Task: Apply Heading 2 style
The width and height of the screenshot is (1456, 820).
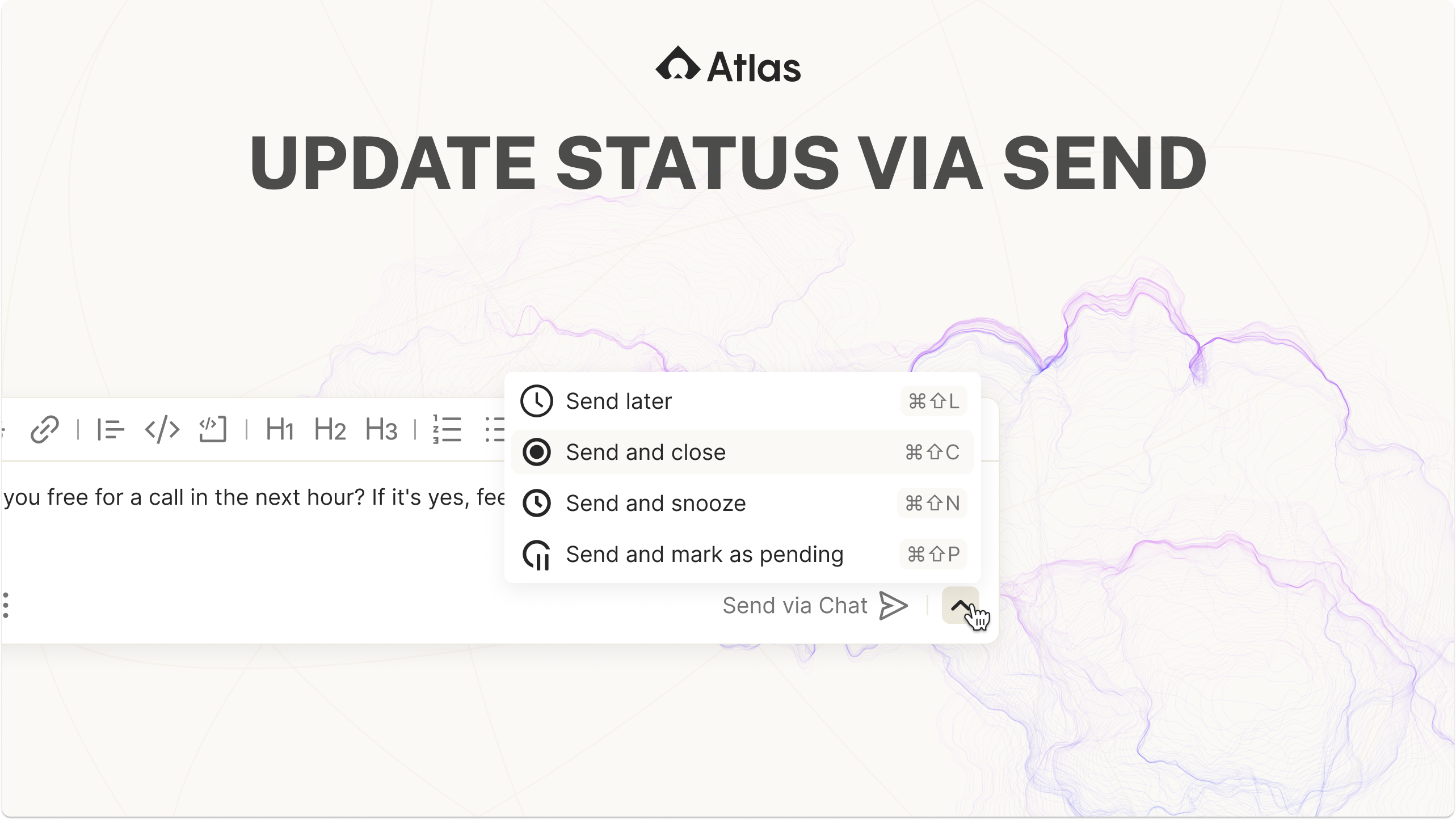Action: pyautogui.click(x=330, y=429)
